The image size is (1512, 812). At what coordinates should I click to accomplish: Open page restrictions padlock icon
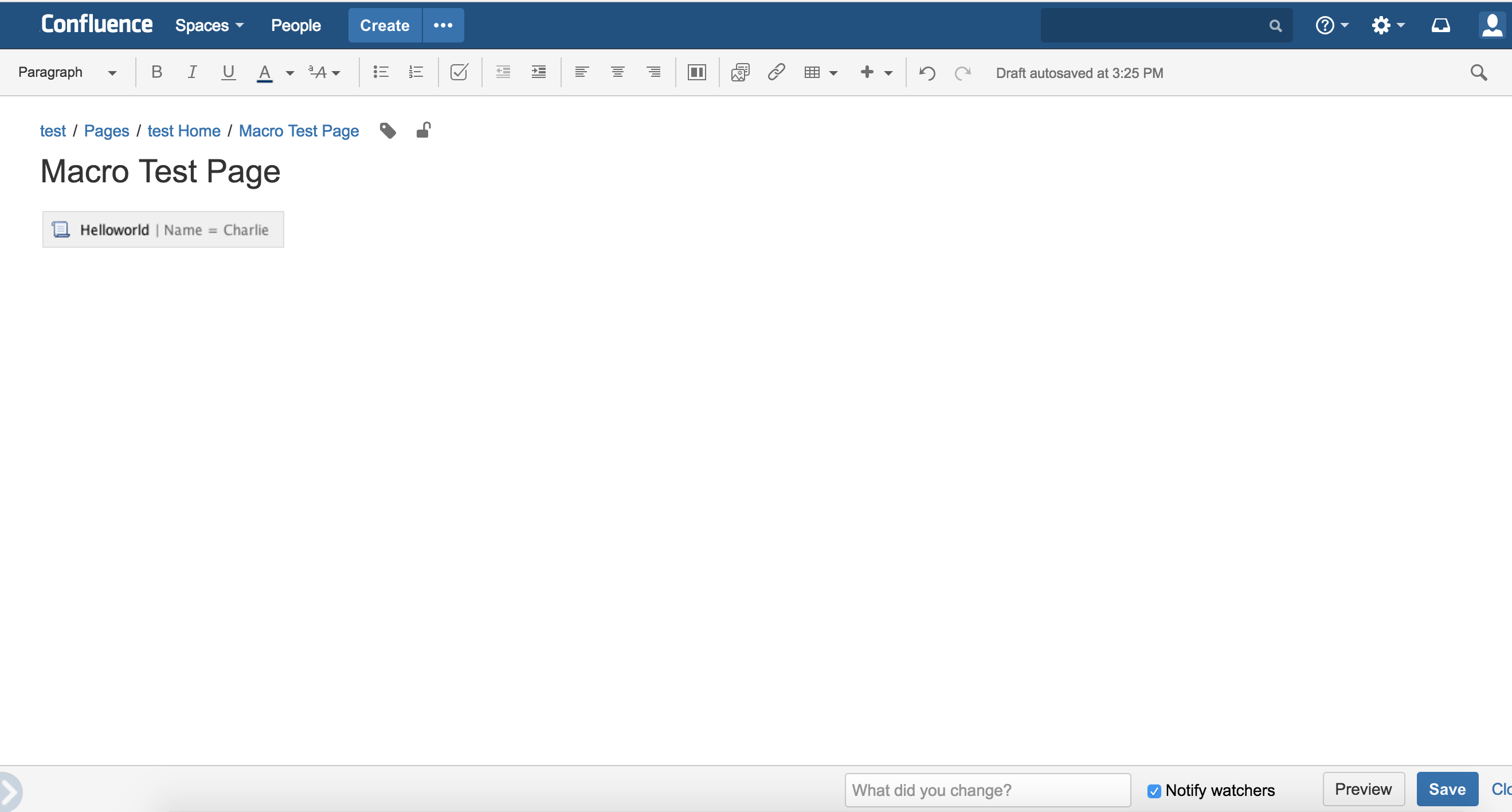coord(423,130)
